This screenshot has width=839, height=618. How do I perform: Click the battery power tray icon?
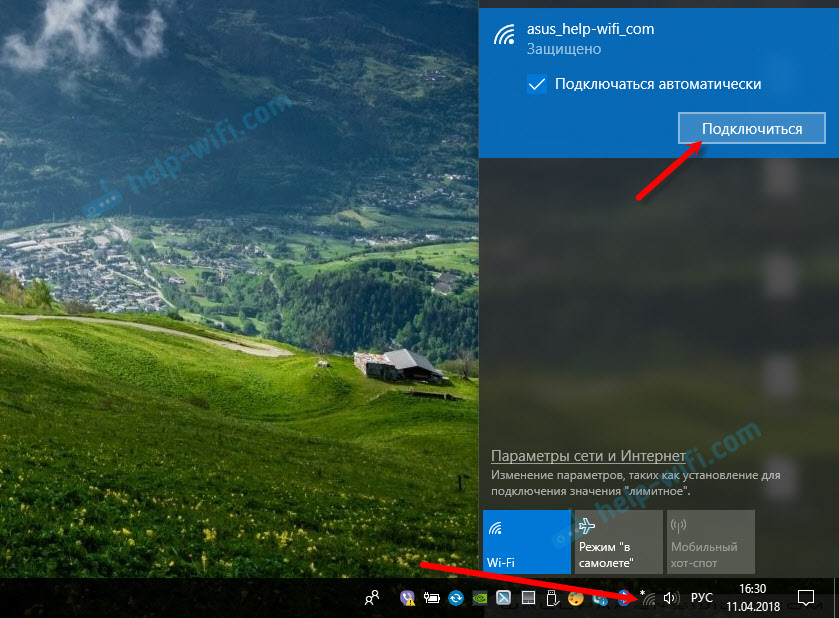click(x=431, y=598)
